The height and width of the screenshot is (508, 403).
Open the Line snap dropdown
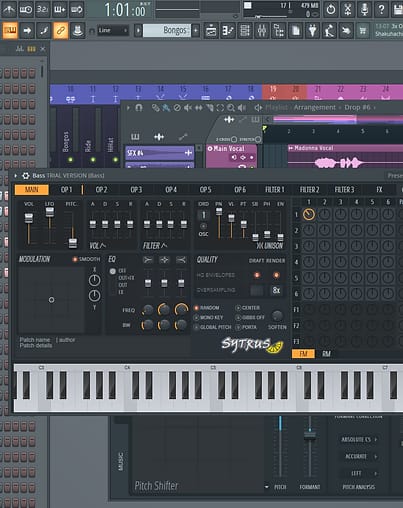pos(113,31)
